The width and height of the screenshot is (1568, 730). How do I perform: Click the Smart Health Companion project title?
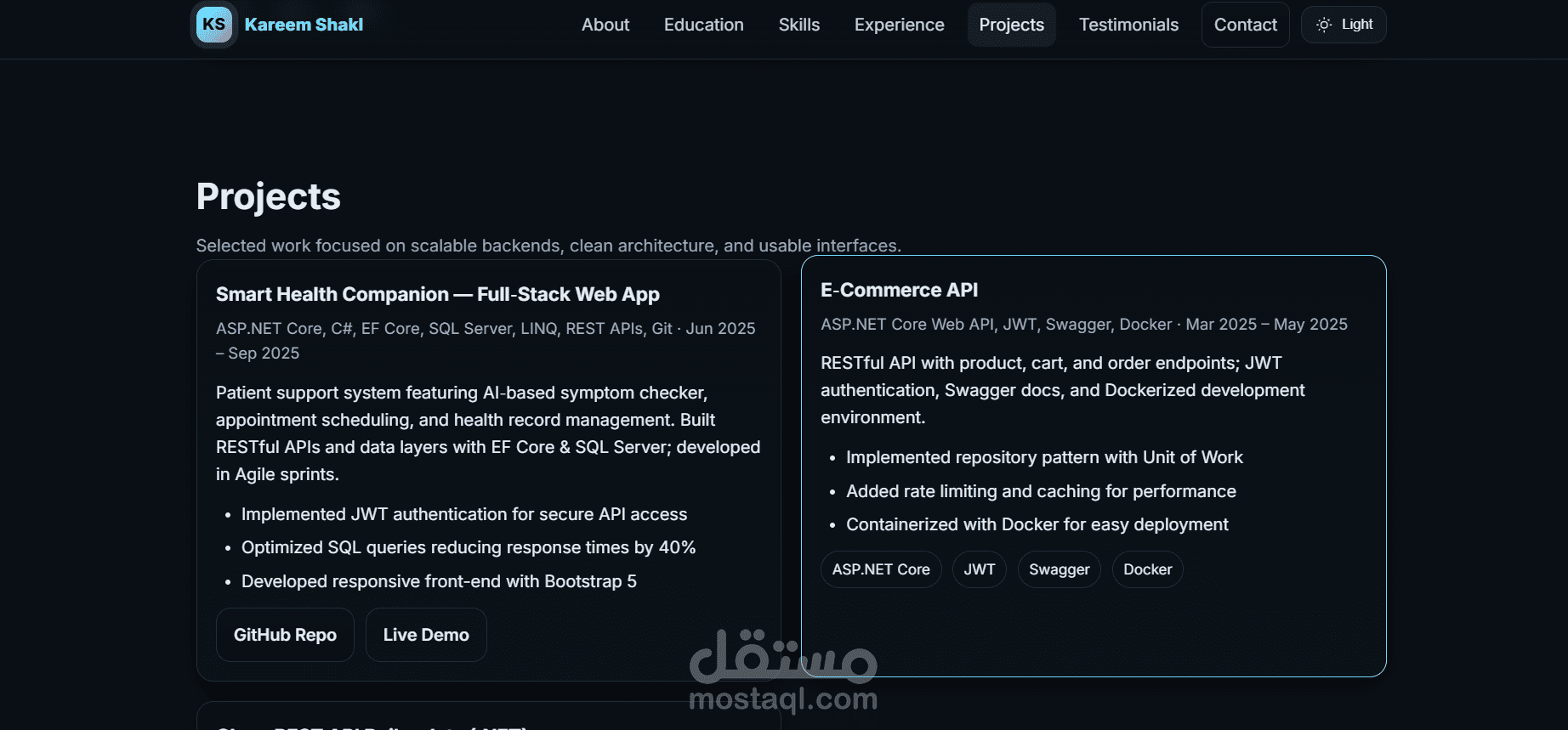438,294
